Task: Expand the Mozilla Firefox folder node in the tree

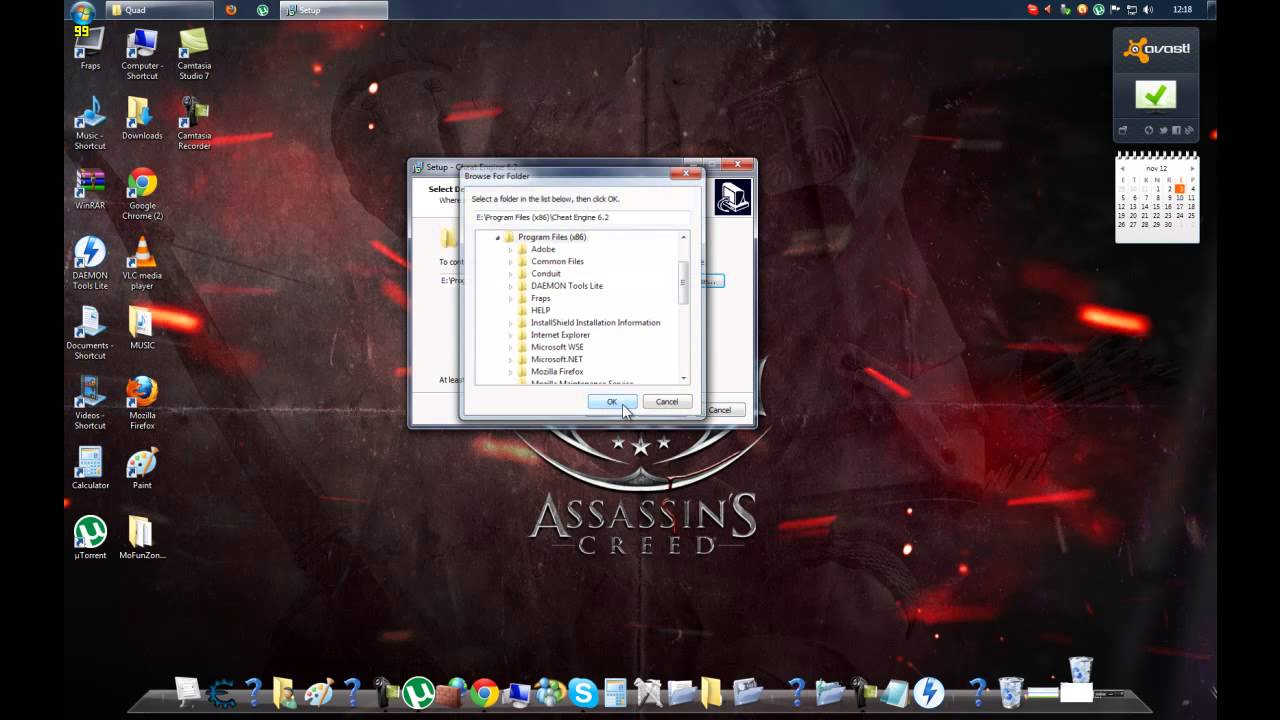Action: coord(510,371)
